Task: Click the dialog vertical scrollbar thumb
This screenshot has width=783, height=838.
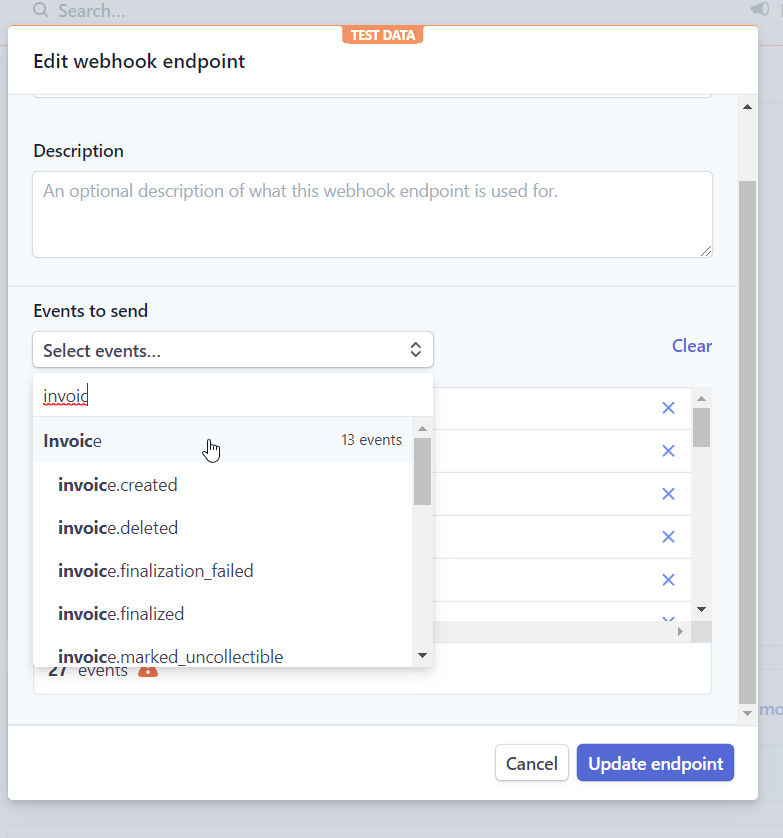Action: tap(747, 443)
